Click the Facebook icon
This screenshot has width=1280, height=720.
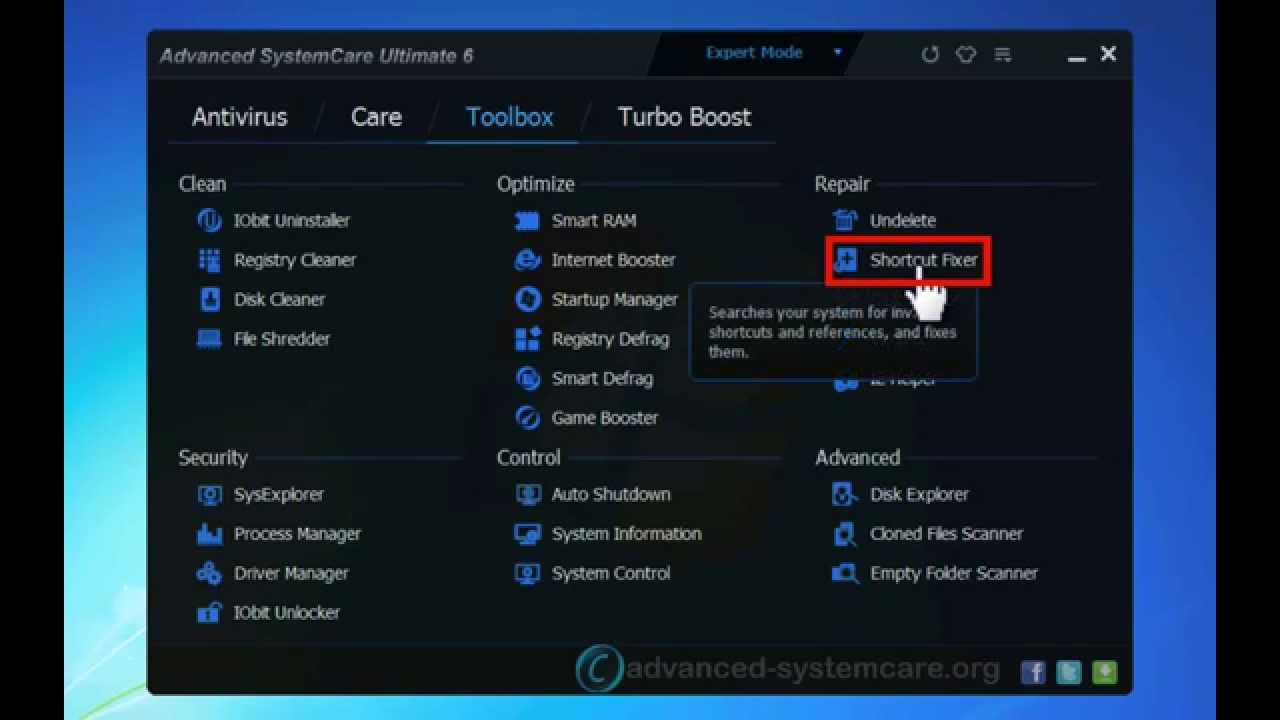(x=1033, y=672)
